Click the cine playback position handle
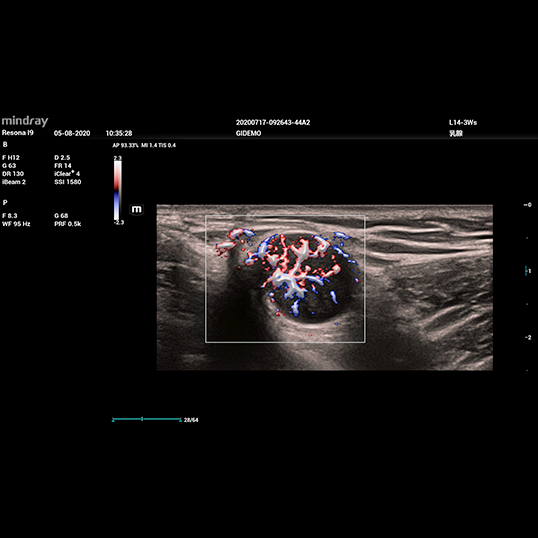 coord(142,419)
